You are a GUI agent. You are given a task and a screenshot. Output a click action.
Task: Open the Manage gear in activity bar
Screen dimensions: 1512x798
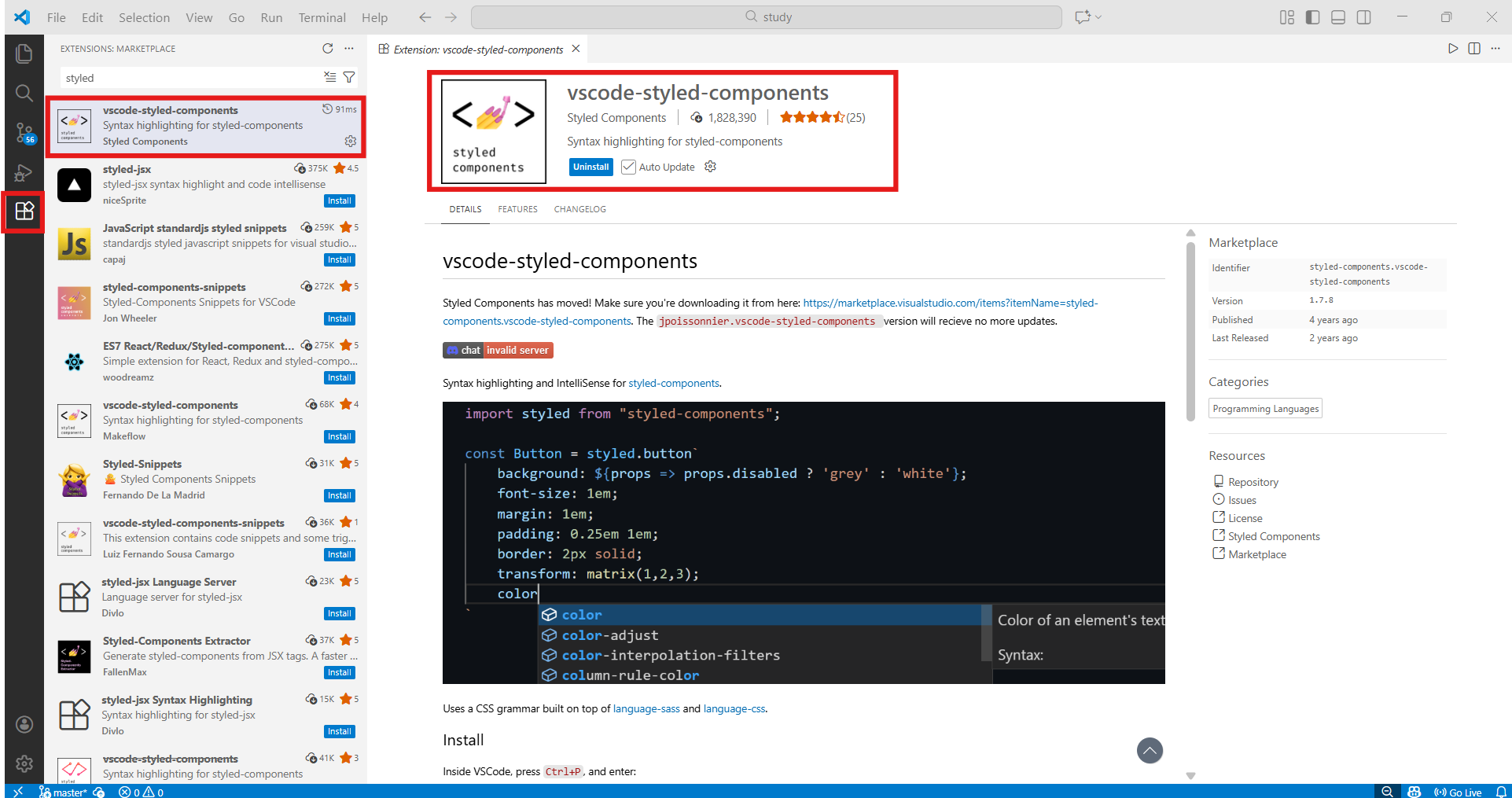pos(24,763)
